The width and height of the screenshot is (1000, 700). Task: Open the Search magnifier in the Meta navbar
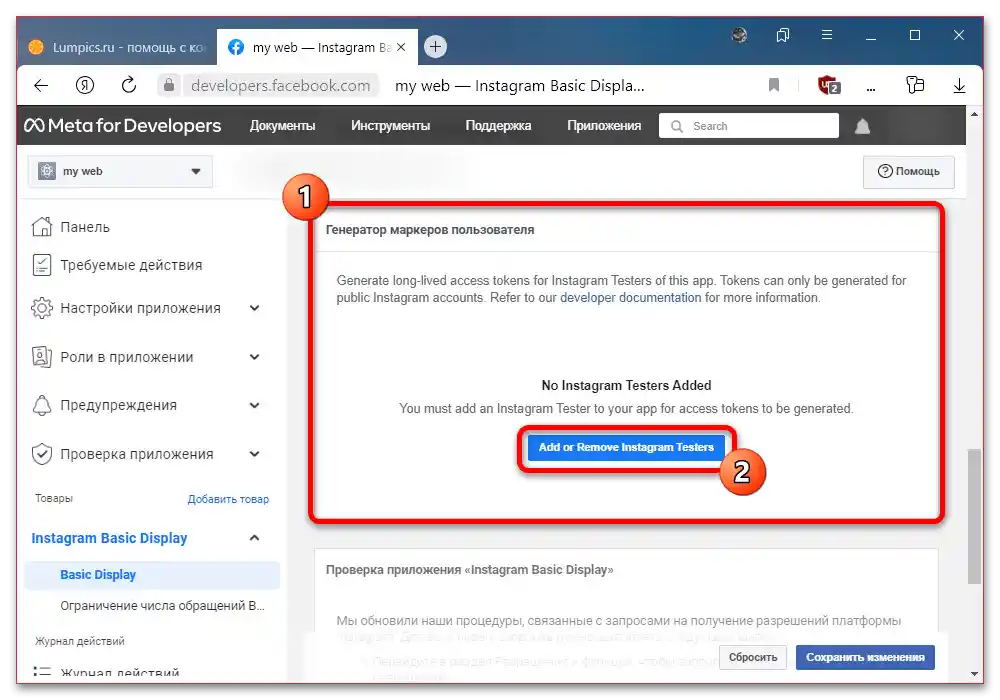678,125
